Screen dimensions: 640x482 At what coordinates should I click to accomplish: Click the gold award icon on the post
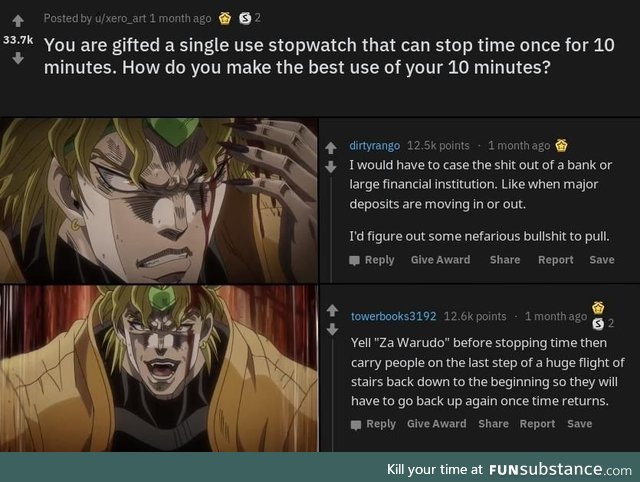point(225,18)
